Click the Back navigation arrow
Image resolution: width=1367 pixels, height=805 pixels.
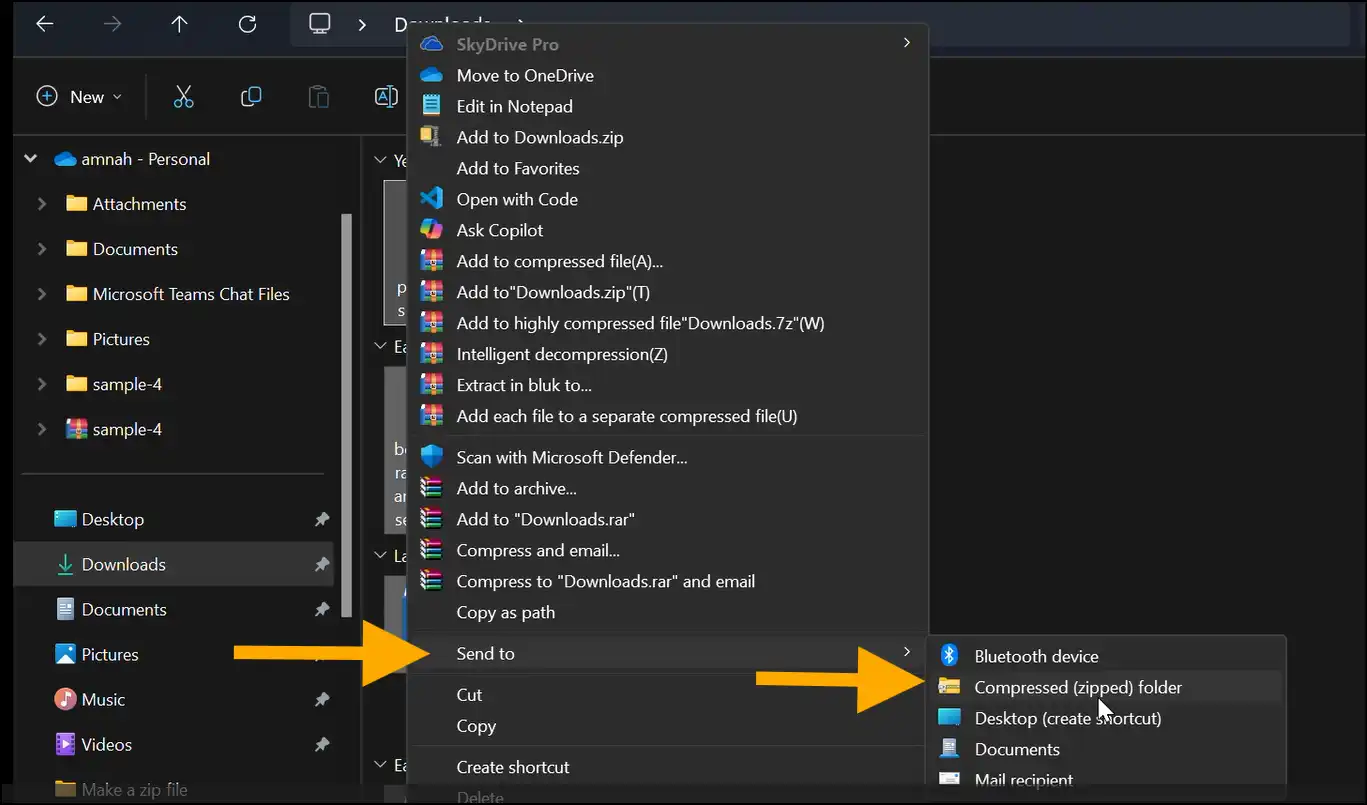[44, 24]
